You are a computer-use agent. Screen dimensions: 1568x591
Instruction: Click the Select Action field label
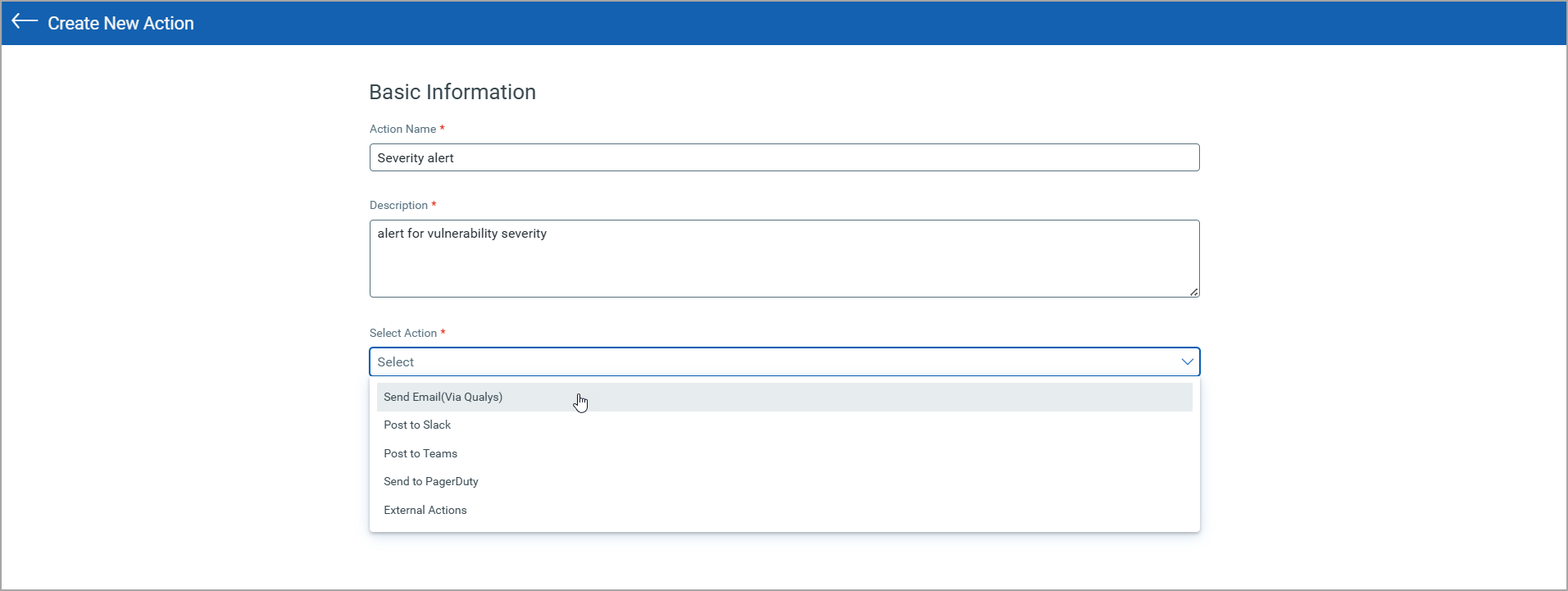coord(402,333)
